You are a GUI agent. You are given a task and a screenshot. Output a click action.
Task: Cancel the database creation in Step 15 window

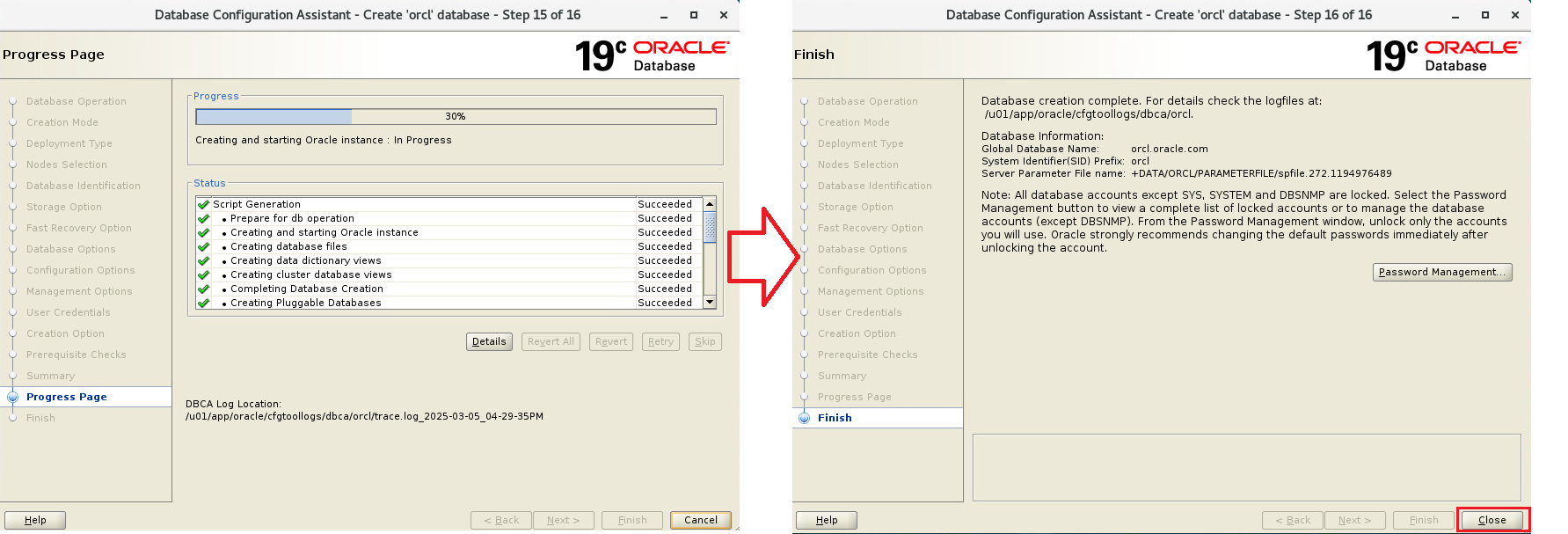(x=701, y=520)
